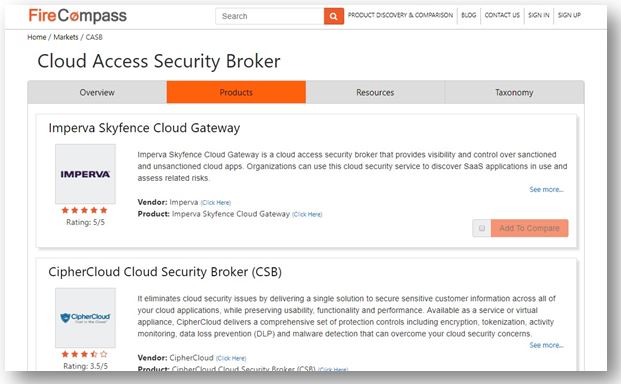Select the Products tab
This screenshot has height=384, width=621.
(236, 92)
